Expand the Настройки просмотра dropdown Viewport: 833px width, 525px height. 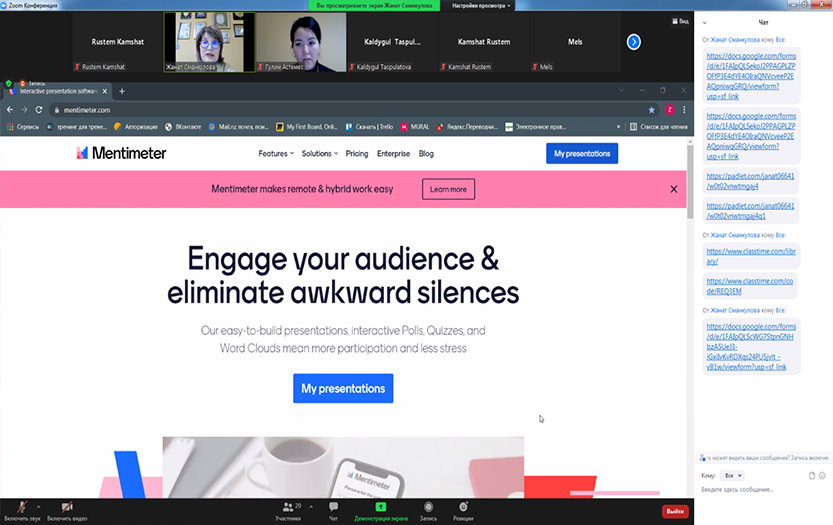[x=481, y=5]
